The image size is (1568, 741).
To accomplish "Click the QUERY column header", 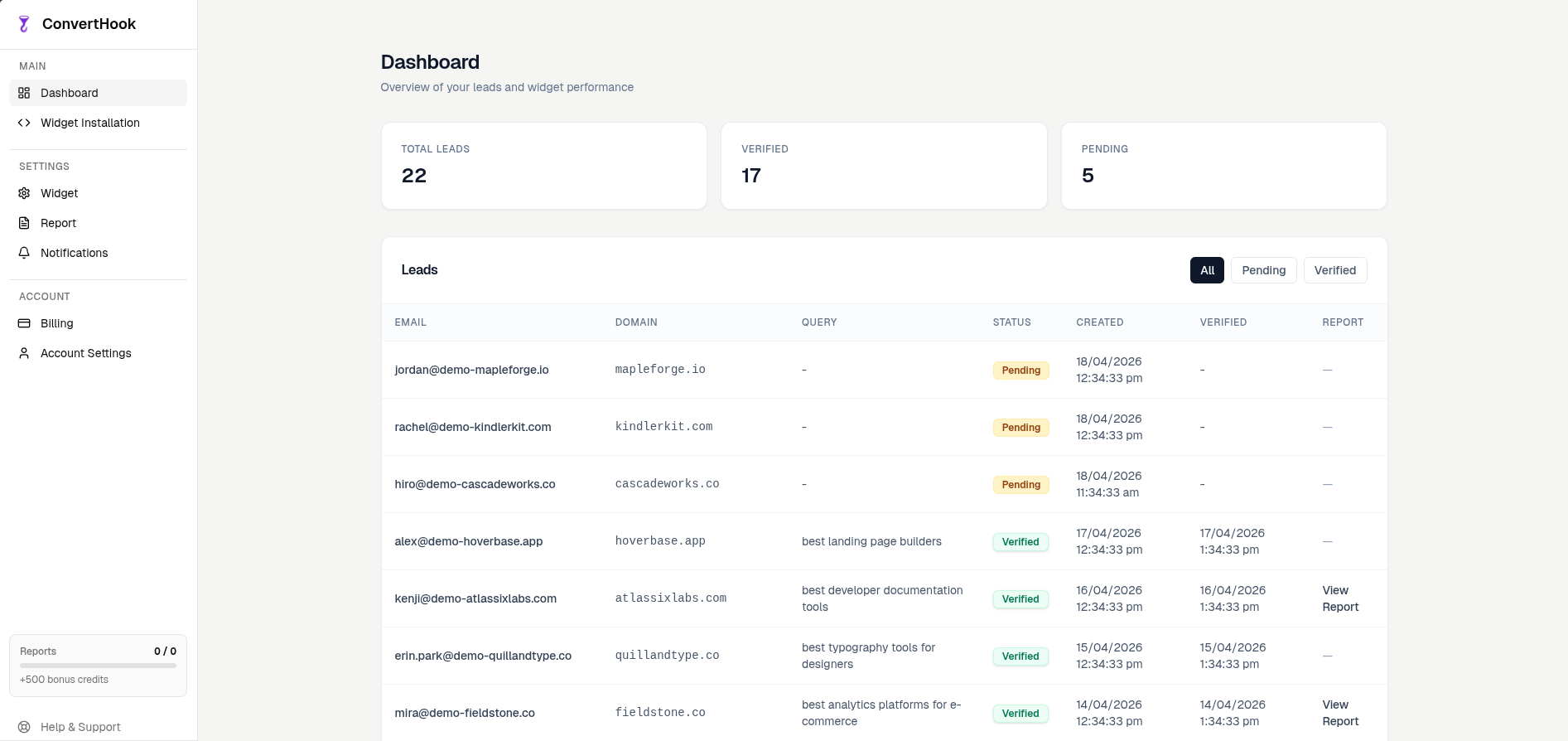I will [819, 322].
